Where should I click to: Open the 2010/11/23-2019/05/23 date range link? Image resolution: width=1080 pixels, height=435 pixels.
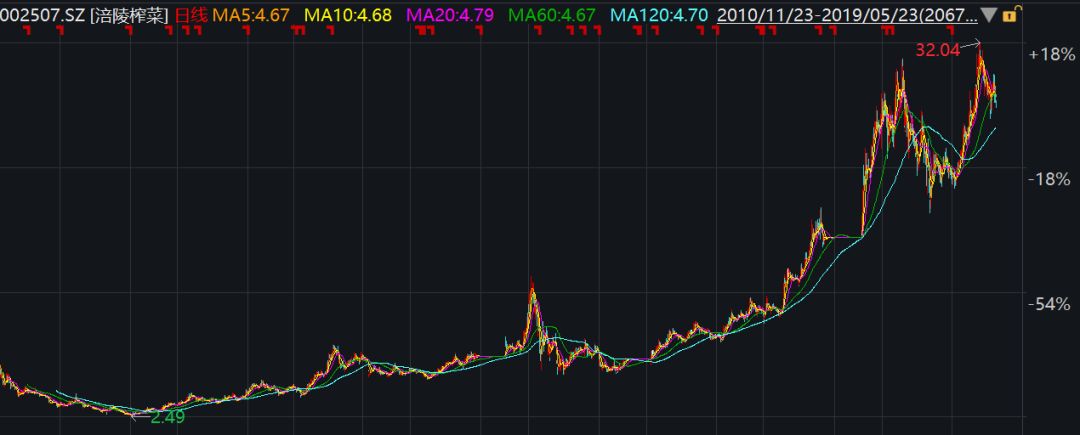point(847,14)
